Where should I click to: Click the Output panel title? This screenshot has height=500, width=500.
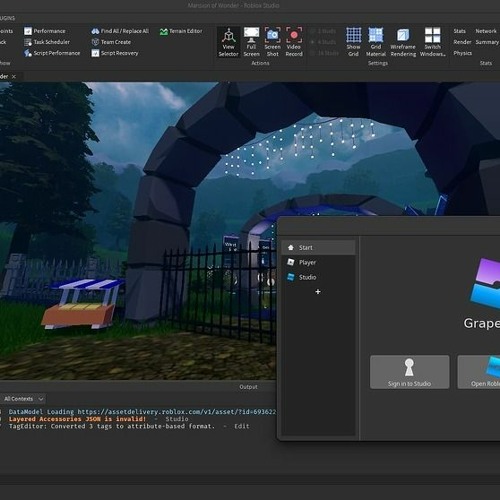[248, 387]
